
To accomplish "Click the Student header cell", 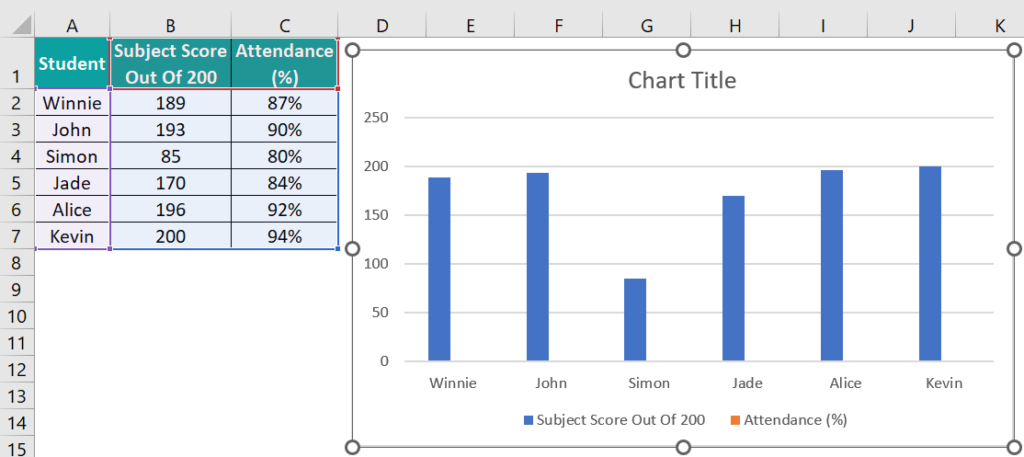I will click(72, 64).
